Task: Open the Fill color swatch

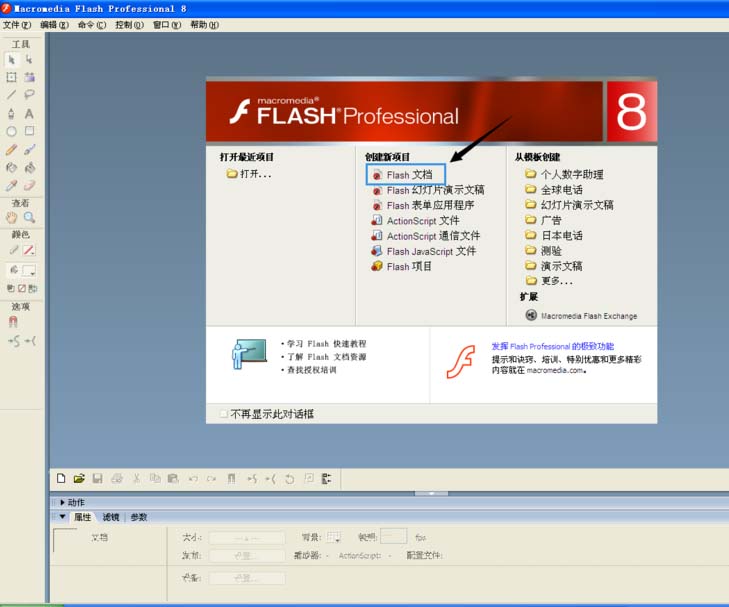Action: click(29, 270)
